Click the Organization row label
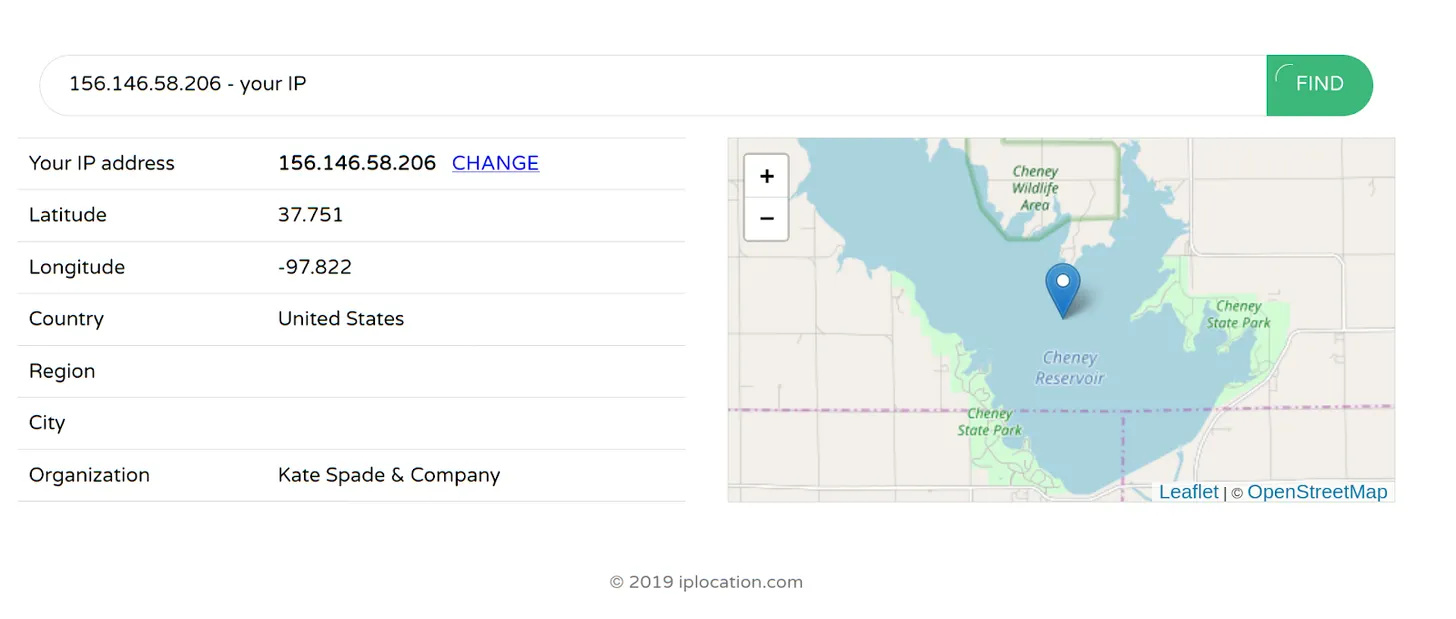 tap(89, 475)
